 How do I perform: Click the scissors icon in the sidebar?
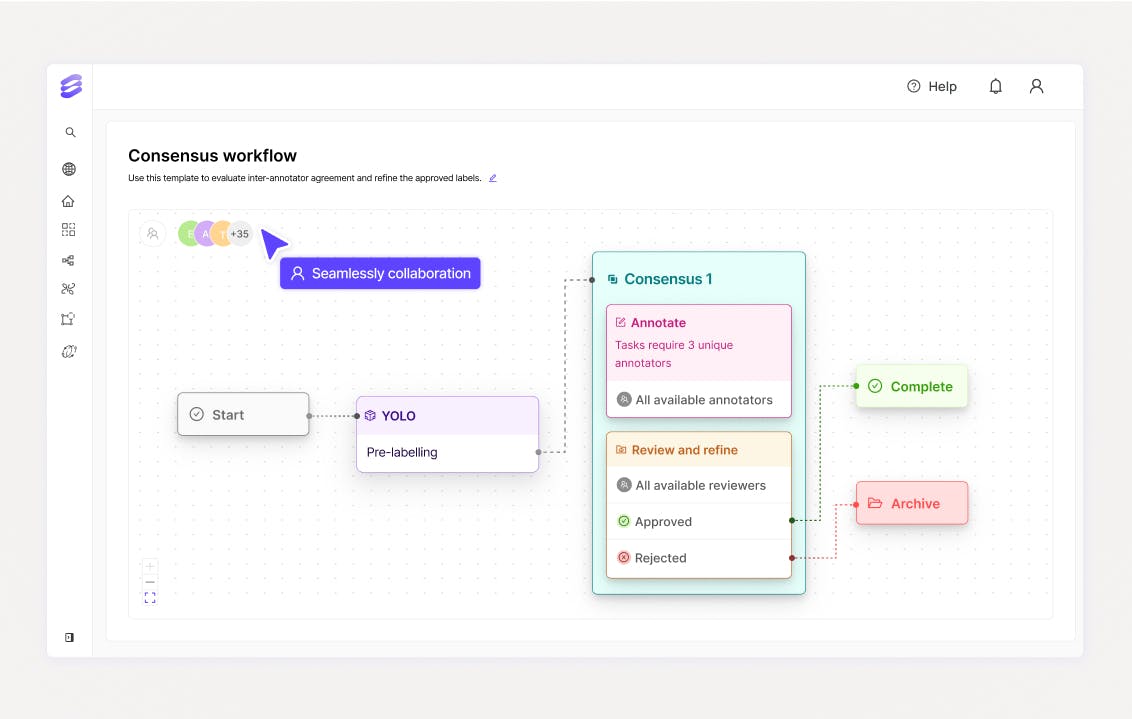pos(68,288)
